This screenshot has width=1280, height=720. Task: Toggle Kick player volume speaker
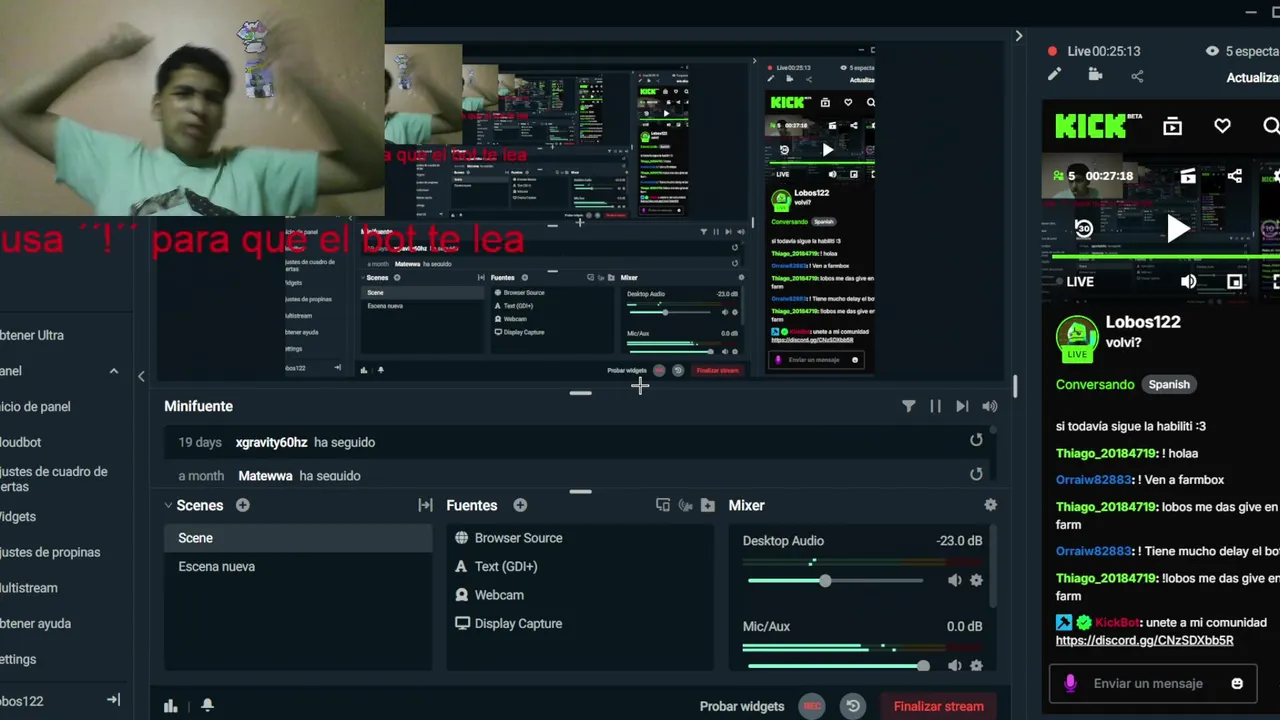1188,282
